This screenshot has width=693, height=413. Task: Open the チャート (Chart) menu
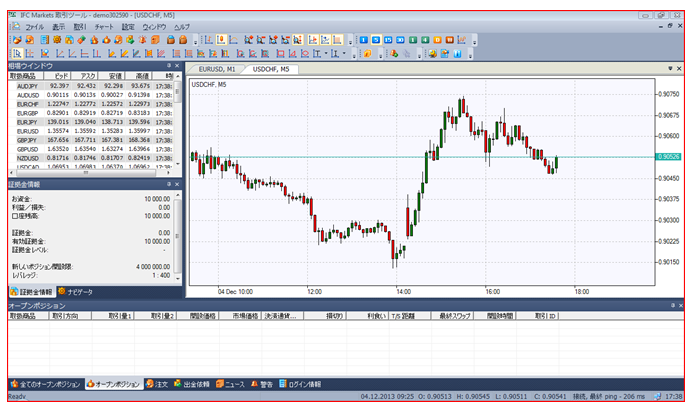[103, 26]
